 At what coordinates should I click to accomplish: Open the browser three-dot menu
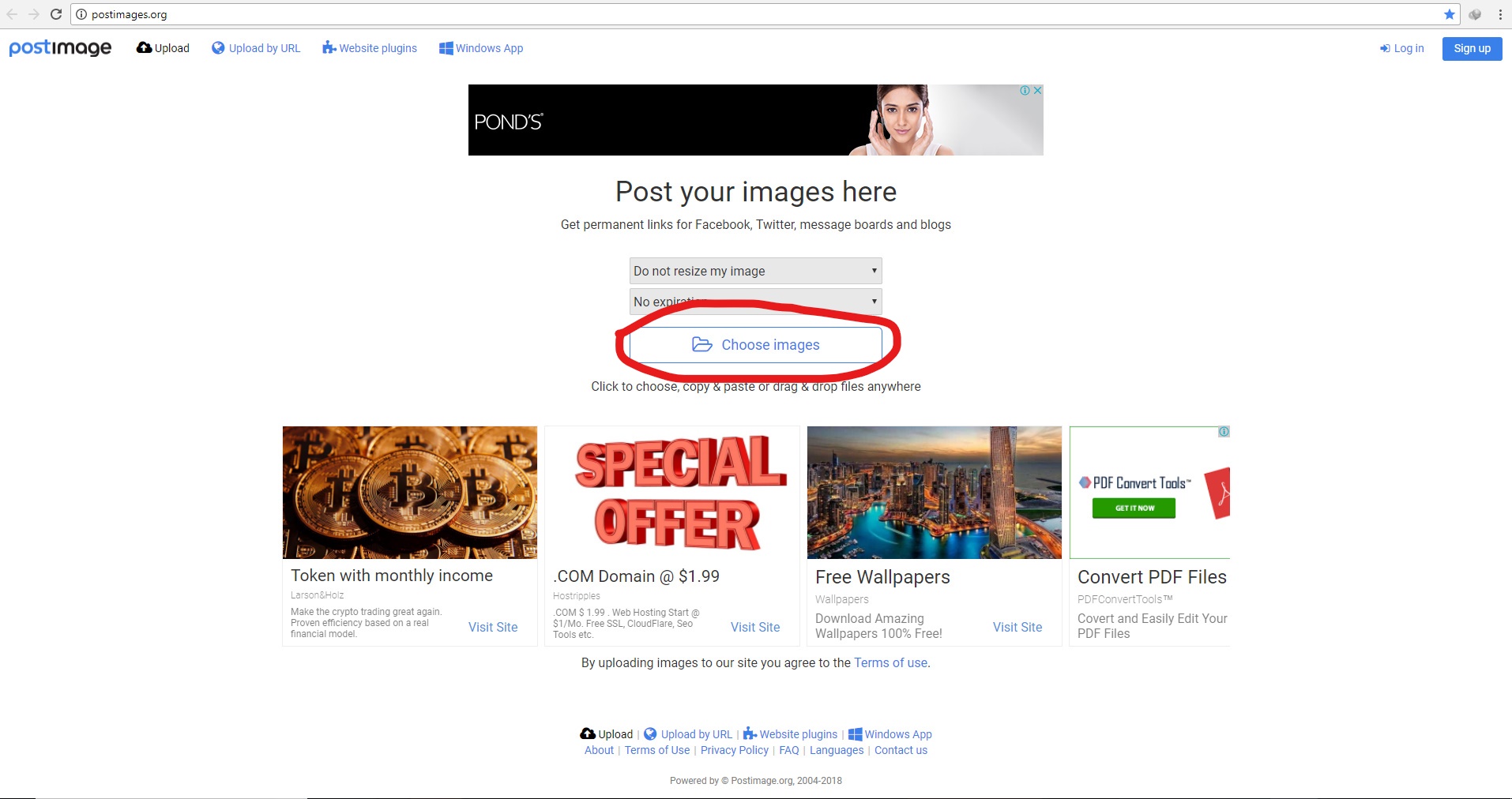[x=1500, y=14]
